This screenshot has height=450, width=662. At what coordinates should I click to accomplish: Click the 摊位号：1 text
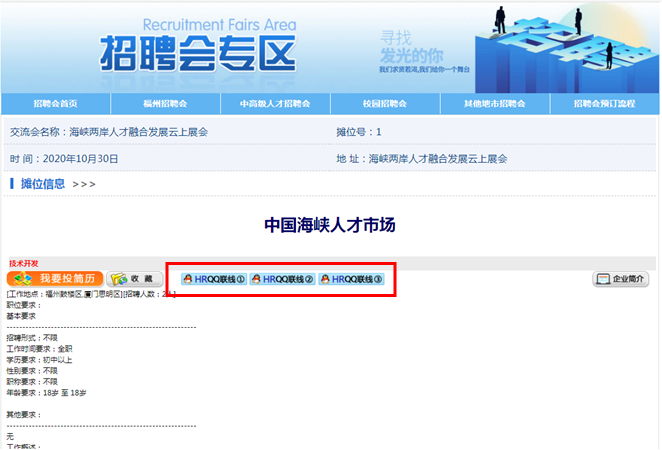click(x=359, y=132)
